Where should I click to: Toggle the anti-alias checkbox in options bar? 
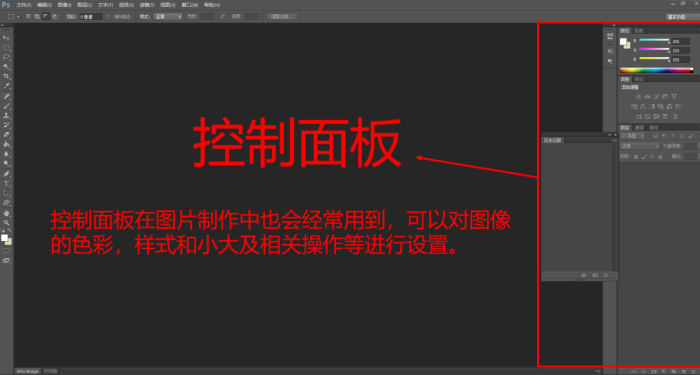coord(109,17)
